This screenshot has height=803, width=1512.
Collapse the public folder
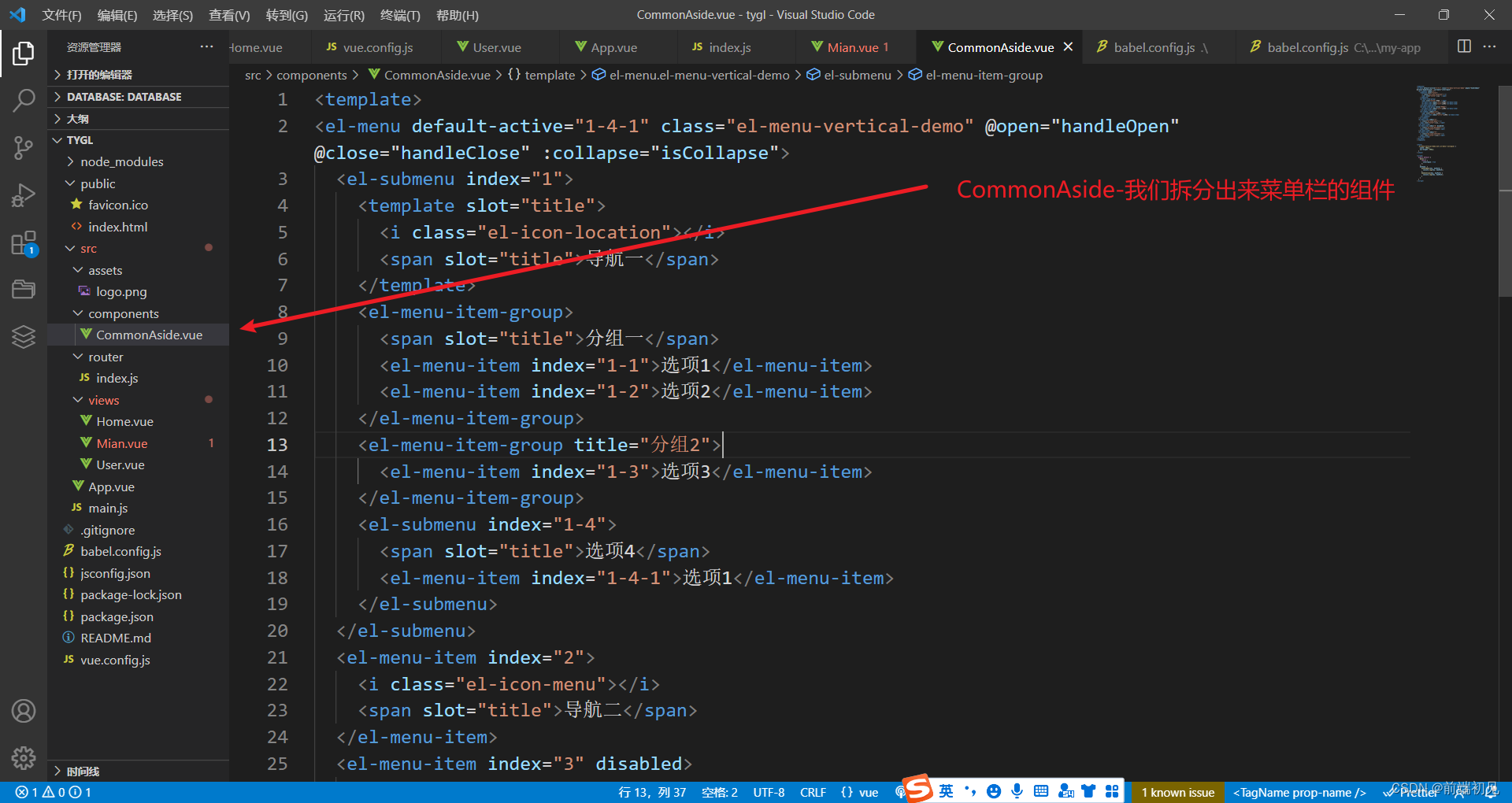tap(139, 183)
